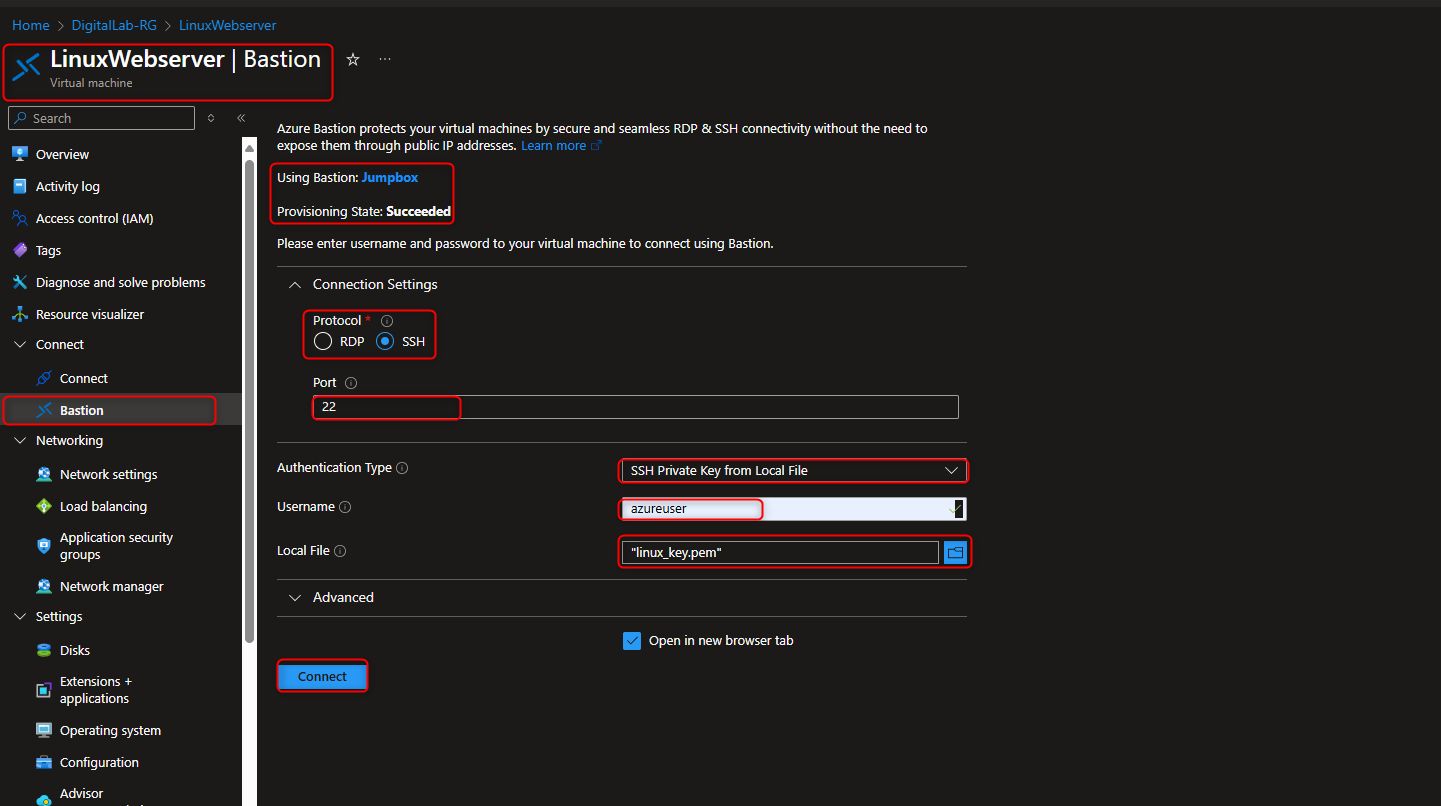Select the RDP protocol option
The image size is (1441, 806).
tap(323, 341)
